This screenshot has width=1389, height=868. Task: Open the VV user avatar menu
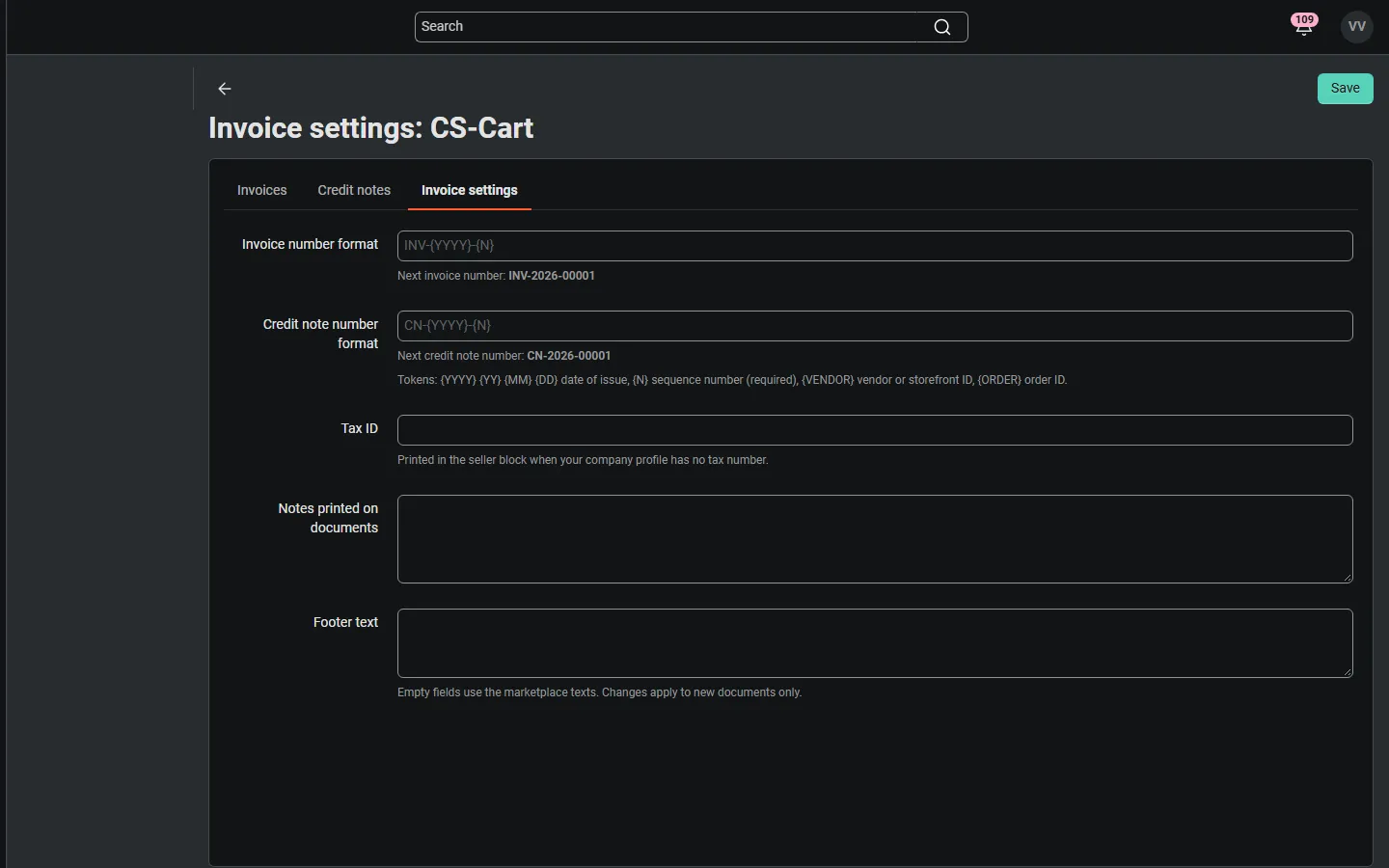pos(1357,27)
